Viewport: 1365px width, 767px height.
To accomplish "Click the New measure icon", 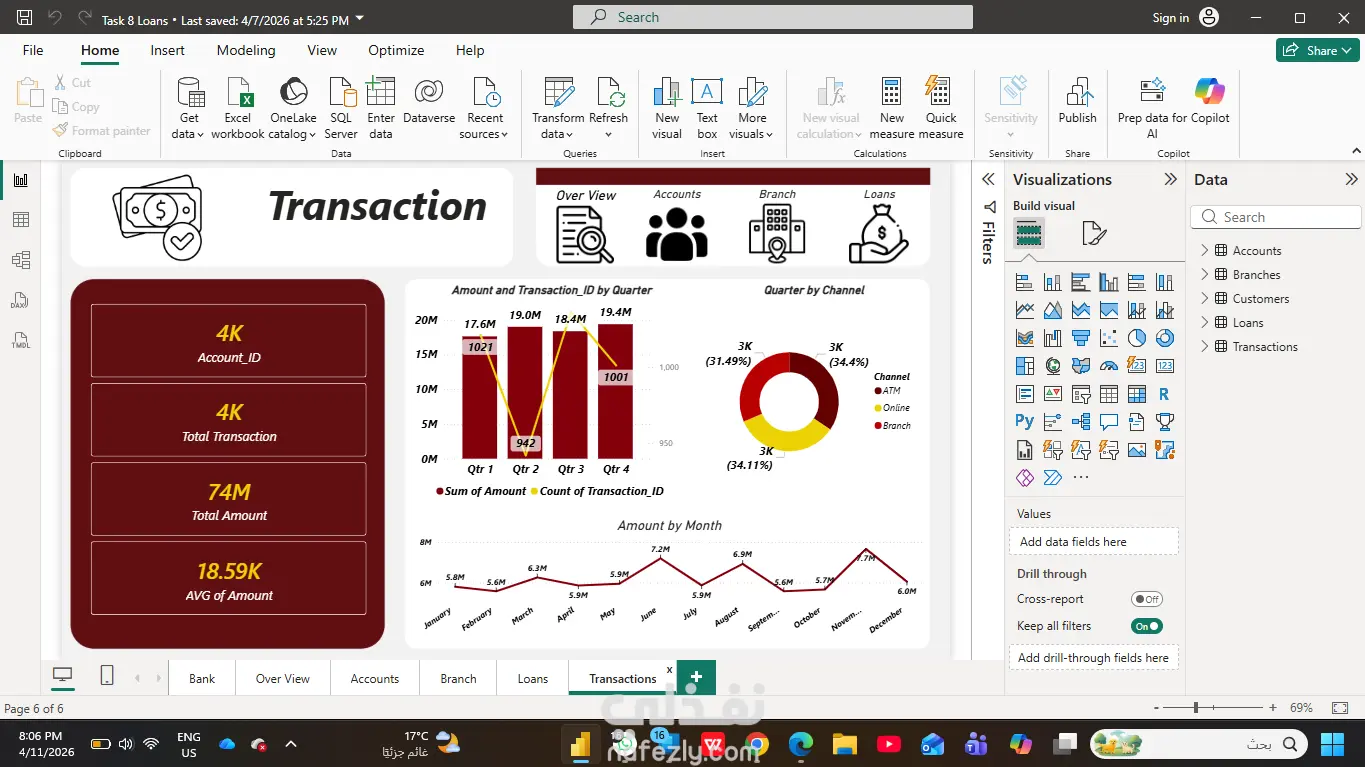I will [892, 108].
